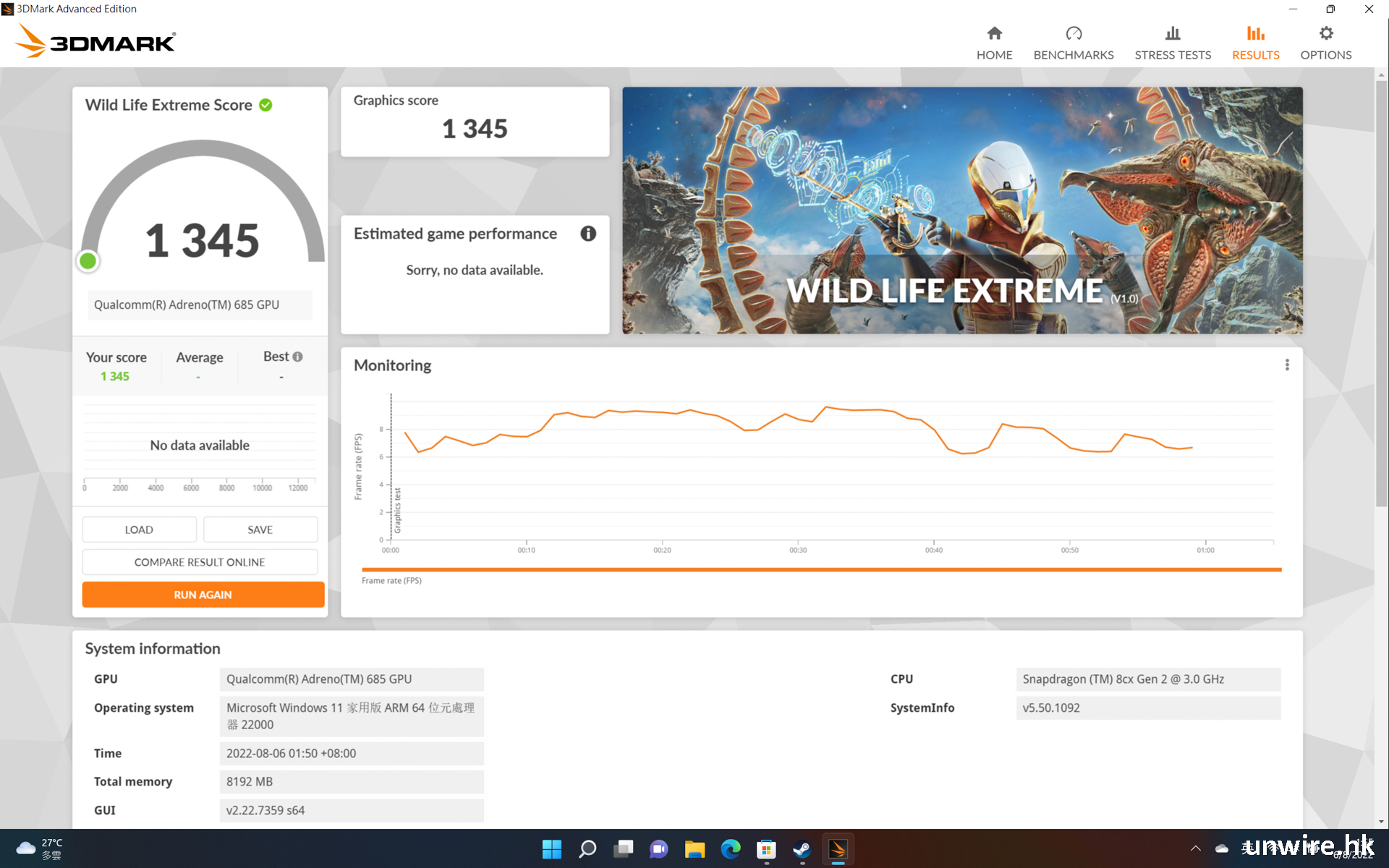Open Monitoring three-dot options menu
Screen dimensions: 1389x868
pos(1286,365)
